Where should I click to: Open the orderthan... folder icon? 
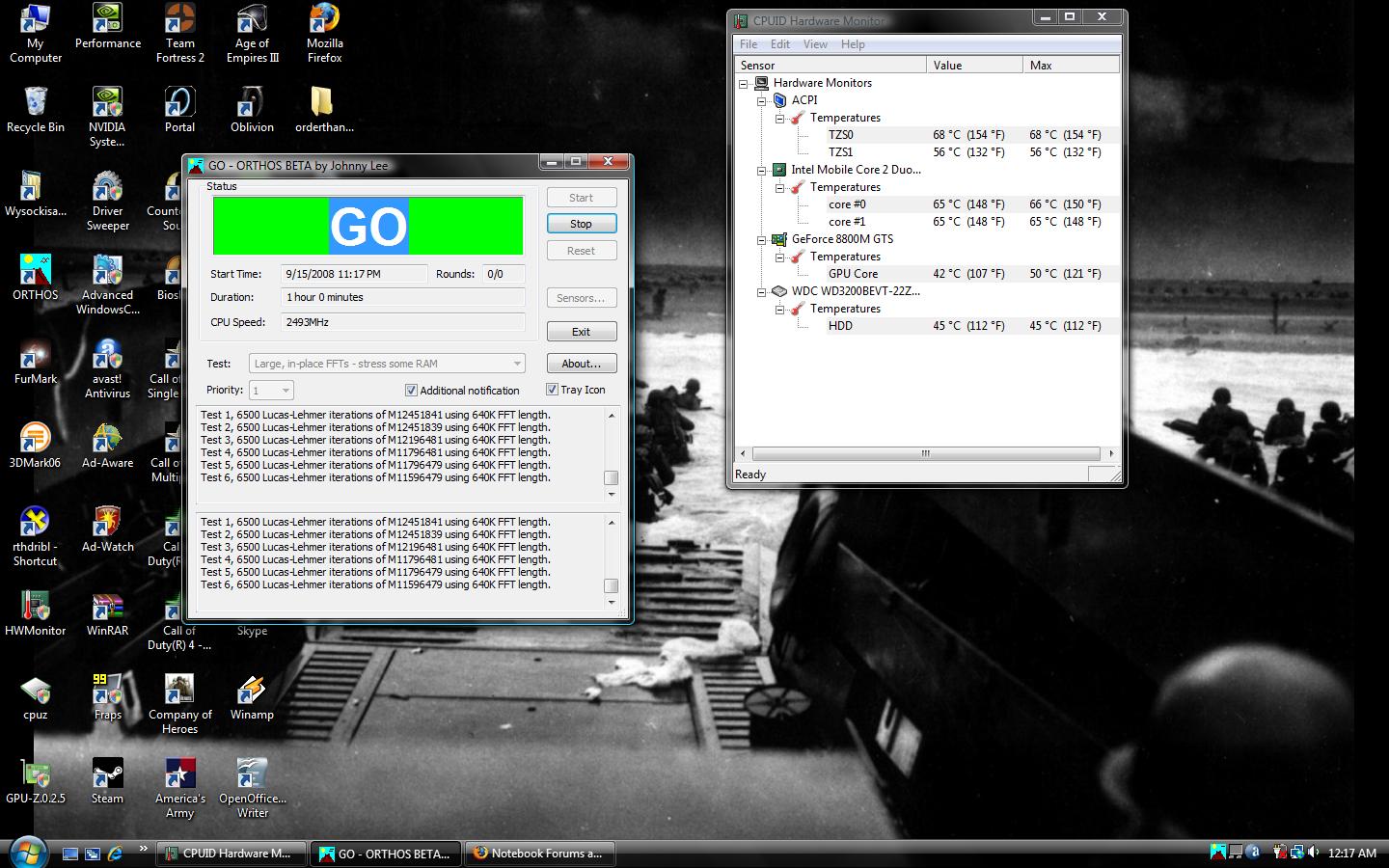[324, 110]
